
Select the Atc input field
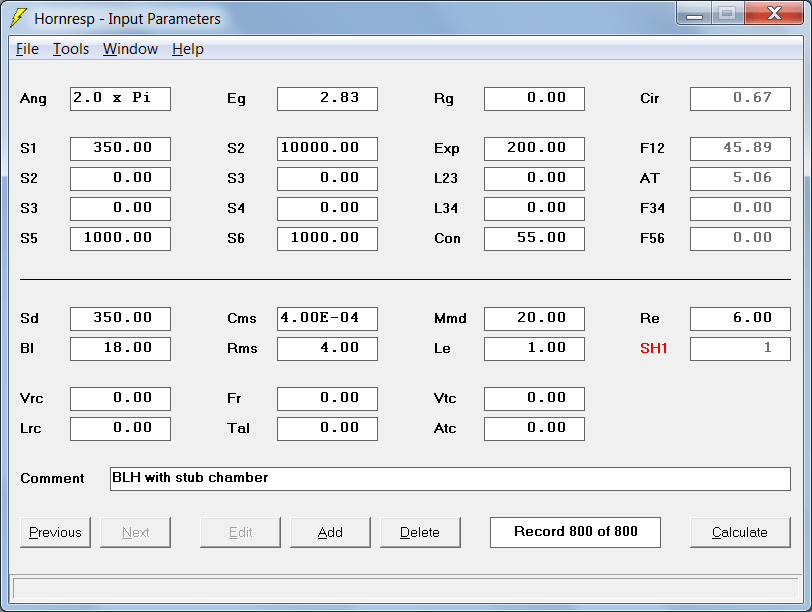coord(534,429)
